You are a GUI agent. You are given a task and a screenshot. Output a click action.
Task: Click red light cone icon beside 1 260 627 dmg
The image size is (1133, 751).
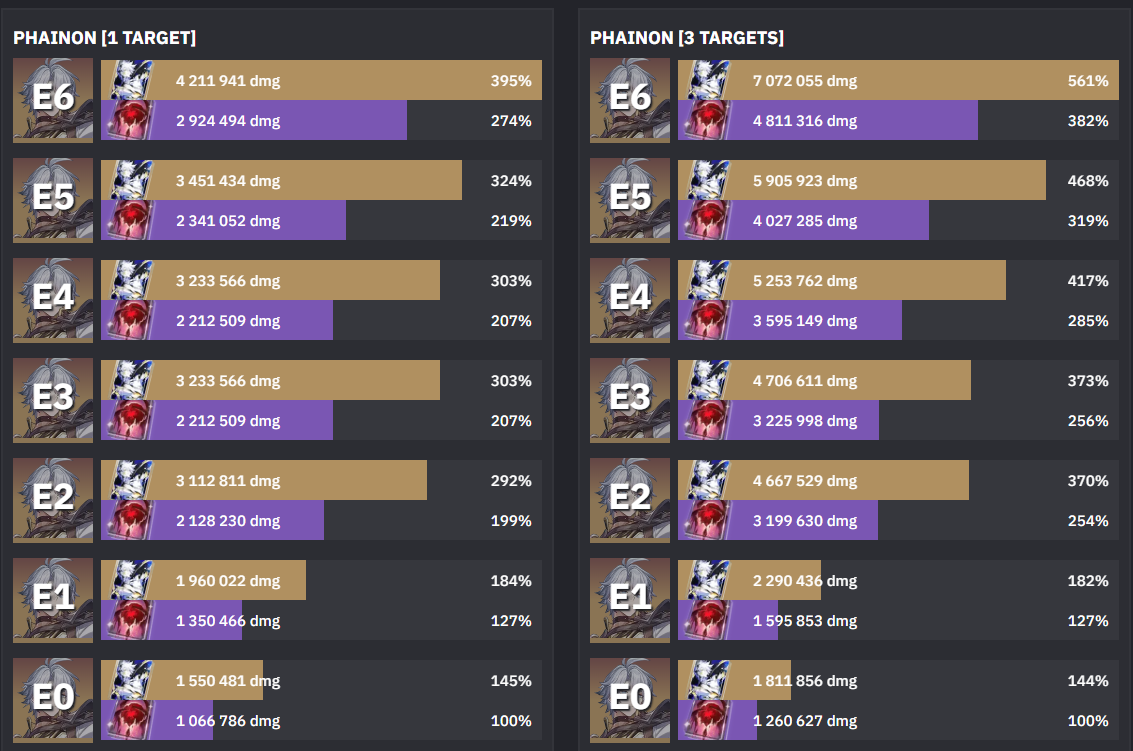(x=705, y=720)
